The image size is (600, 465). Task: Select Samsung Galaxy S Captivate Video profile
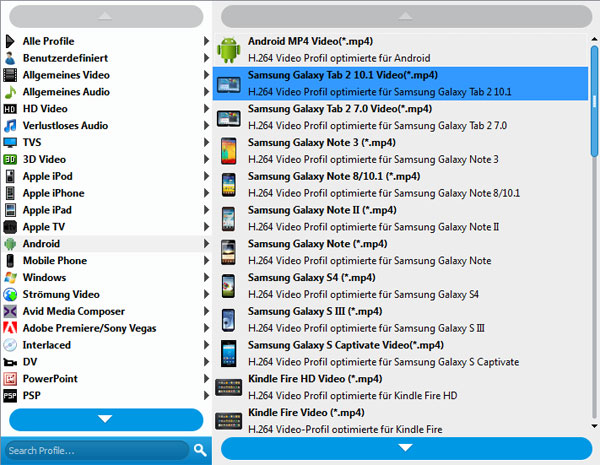pos(400,353)
